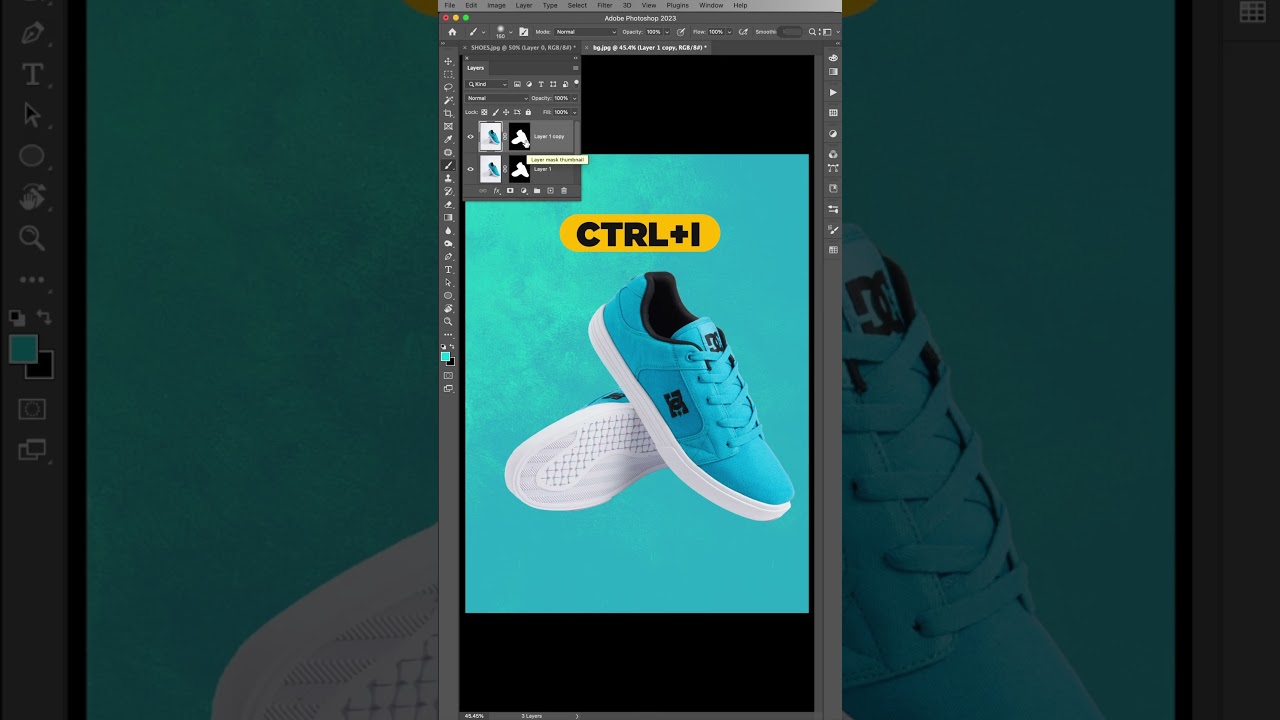Select the Zoom tool in toolbox

click(448, 321)
